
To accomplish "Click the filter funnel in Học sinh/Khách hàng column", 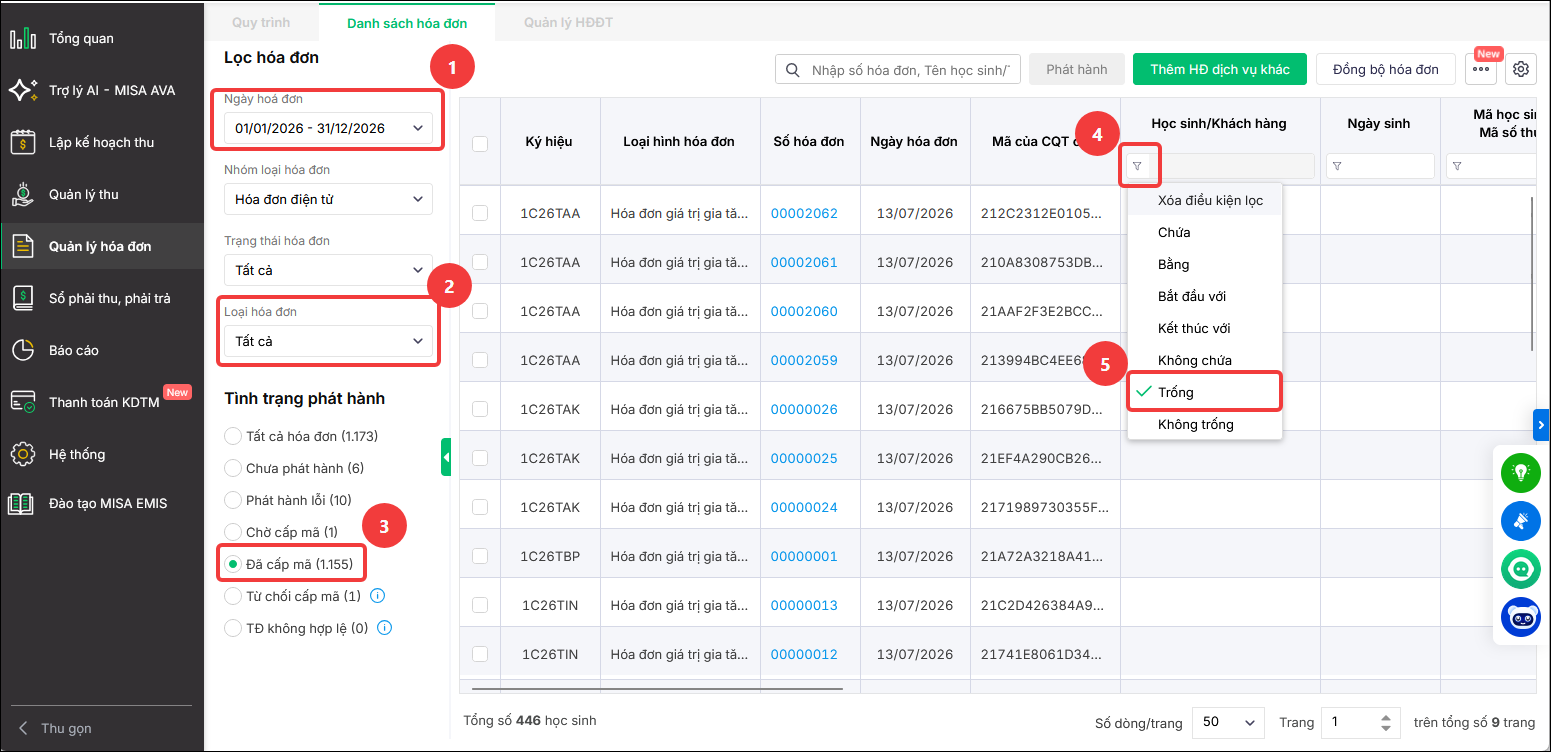I will [1138, 166].
